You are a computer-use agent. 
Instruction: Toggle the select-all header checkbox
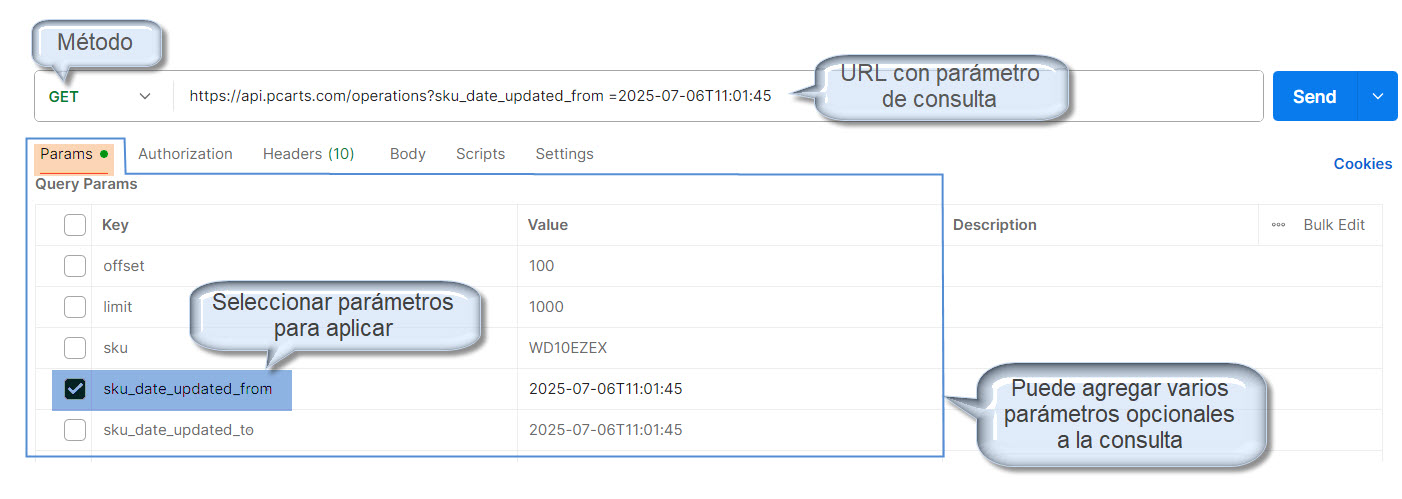(75, 225)
